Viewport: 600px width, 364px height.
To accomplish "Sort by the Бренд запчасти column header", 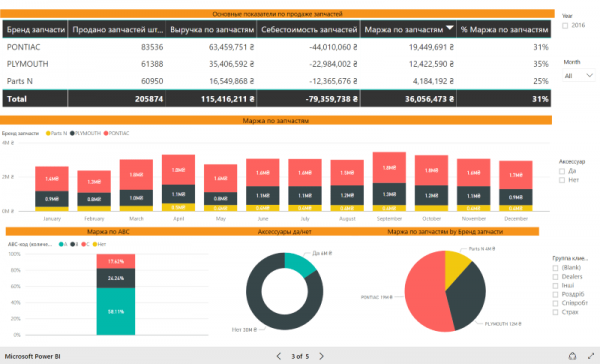I will 35,29.
